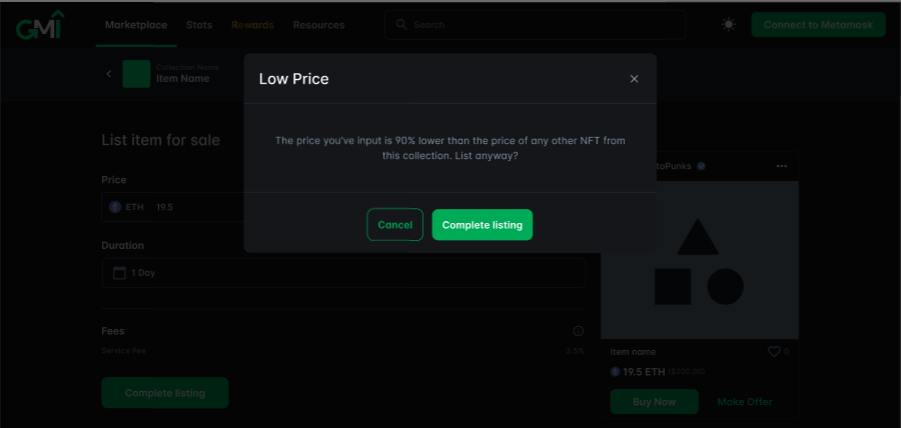Image resolution: width=901 pixels, height=428 pixels.
Task: Click the back chevron arrow
Action: point(109,74)
